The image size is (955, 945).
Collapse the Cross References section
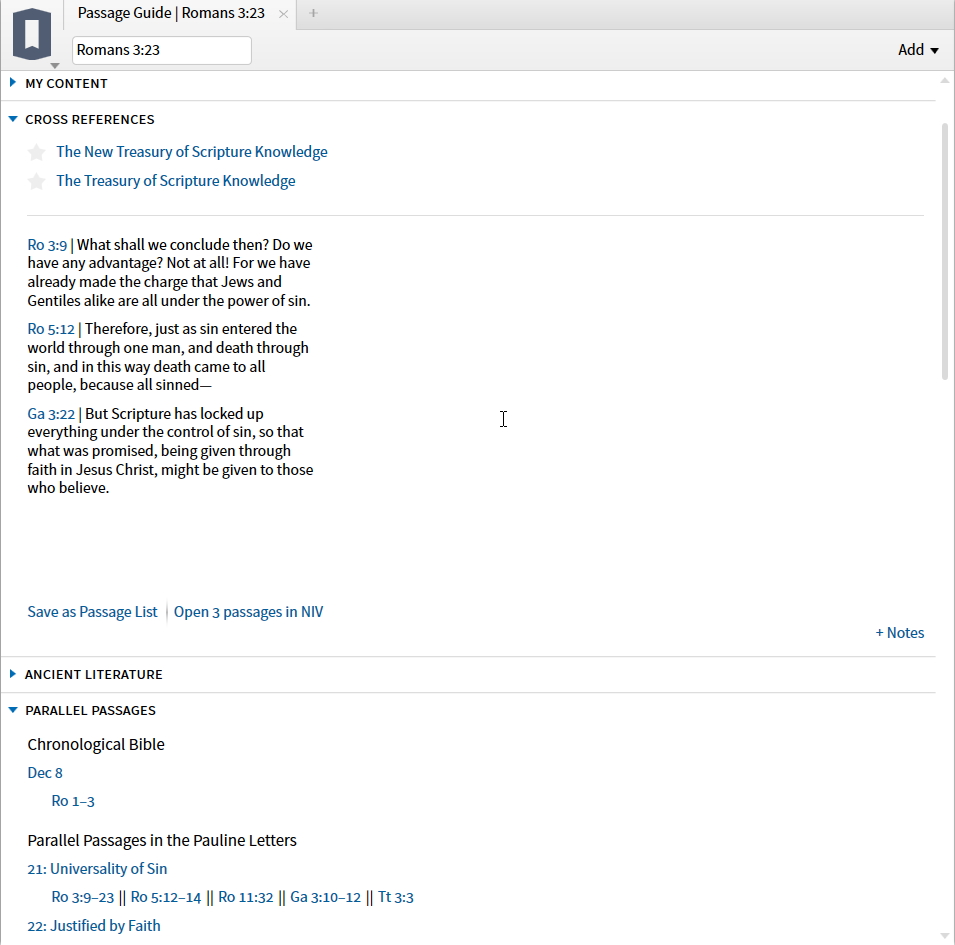point(13,119)
